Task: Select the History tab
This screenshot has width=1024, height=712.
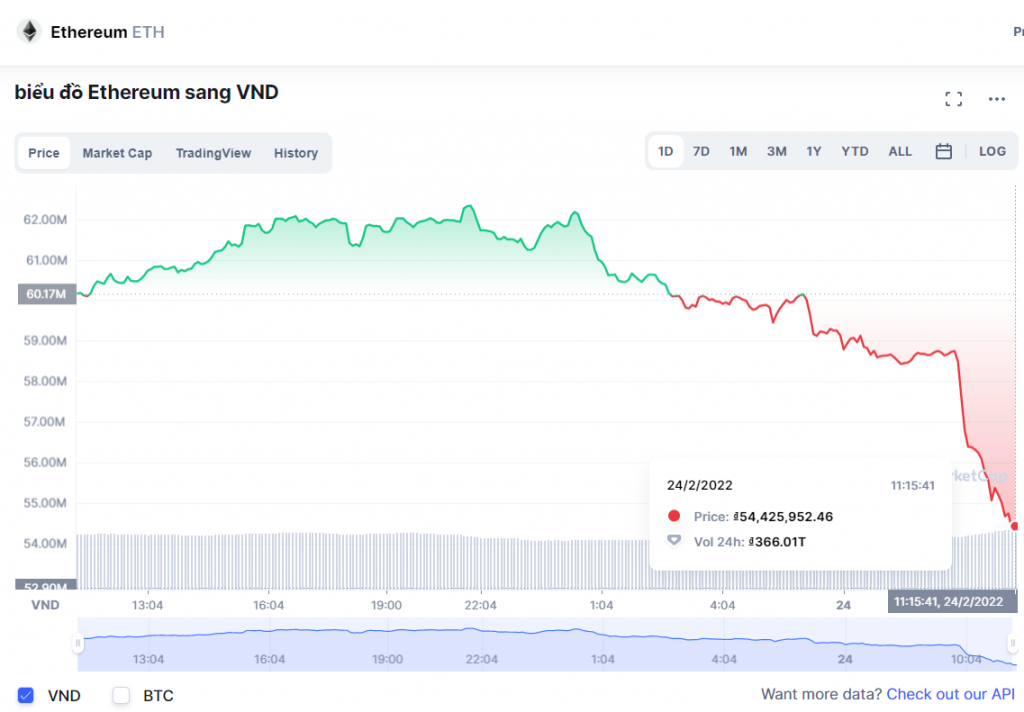Action: pos(296,153)
